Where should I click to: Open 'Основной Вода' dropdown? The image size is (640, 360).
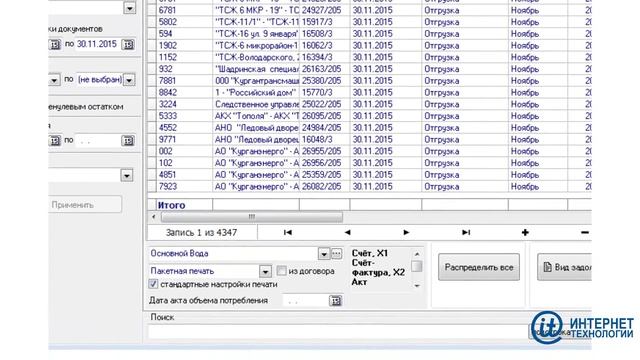[324, 254]
